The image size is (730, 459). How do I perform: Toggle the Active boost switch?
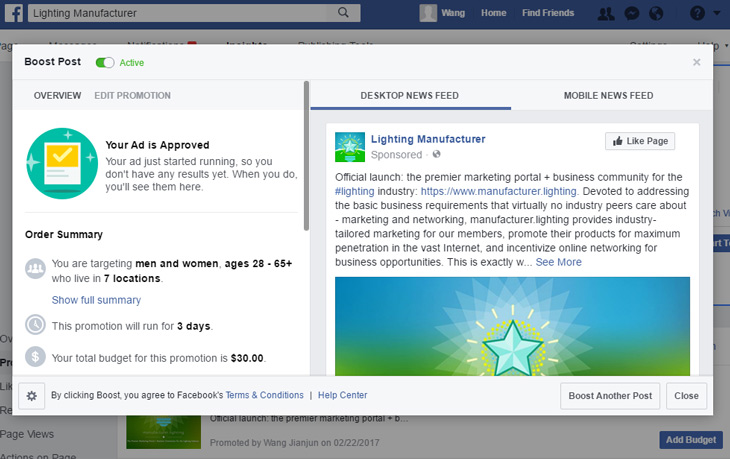click(x=105, y=62)
